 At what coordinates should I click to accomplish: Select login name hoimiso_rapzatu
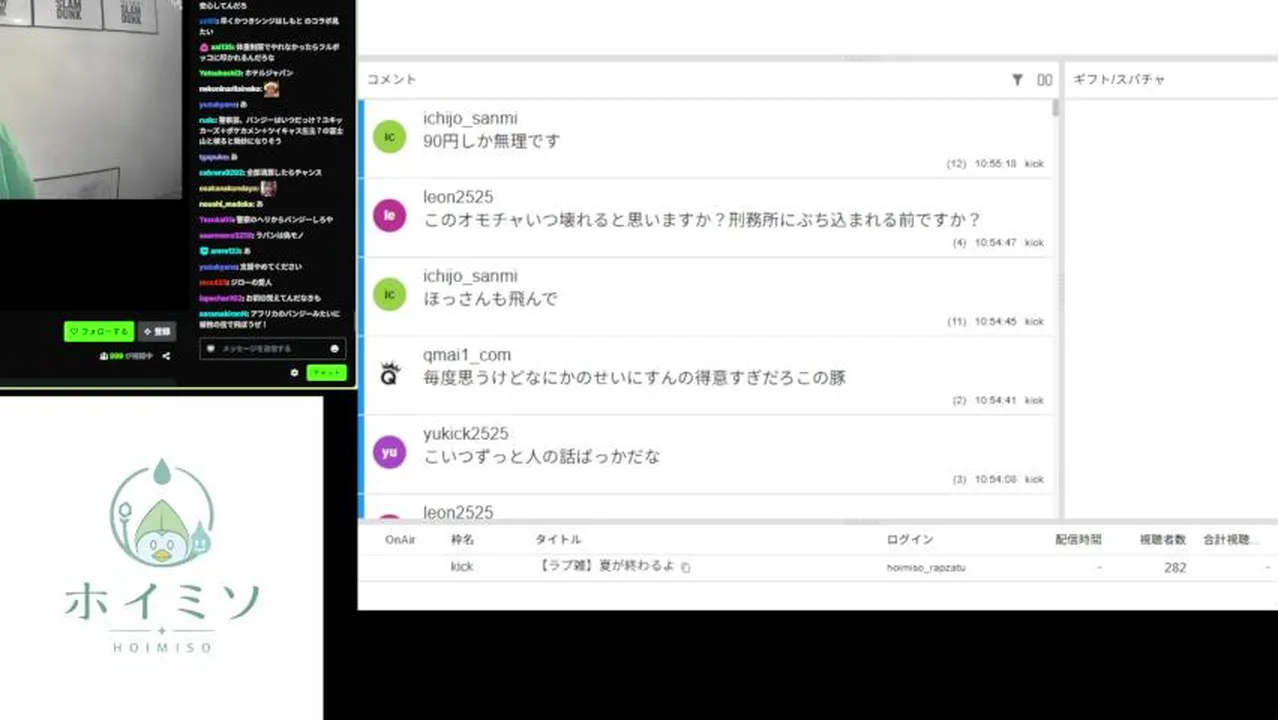[926, 568]
